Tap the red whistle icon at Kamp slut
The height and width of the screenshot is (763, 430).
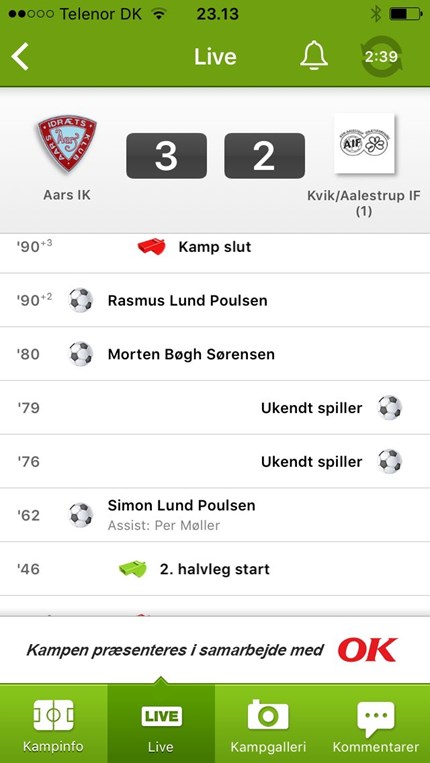[x=151, y=247]
